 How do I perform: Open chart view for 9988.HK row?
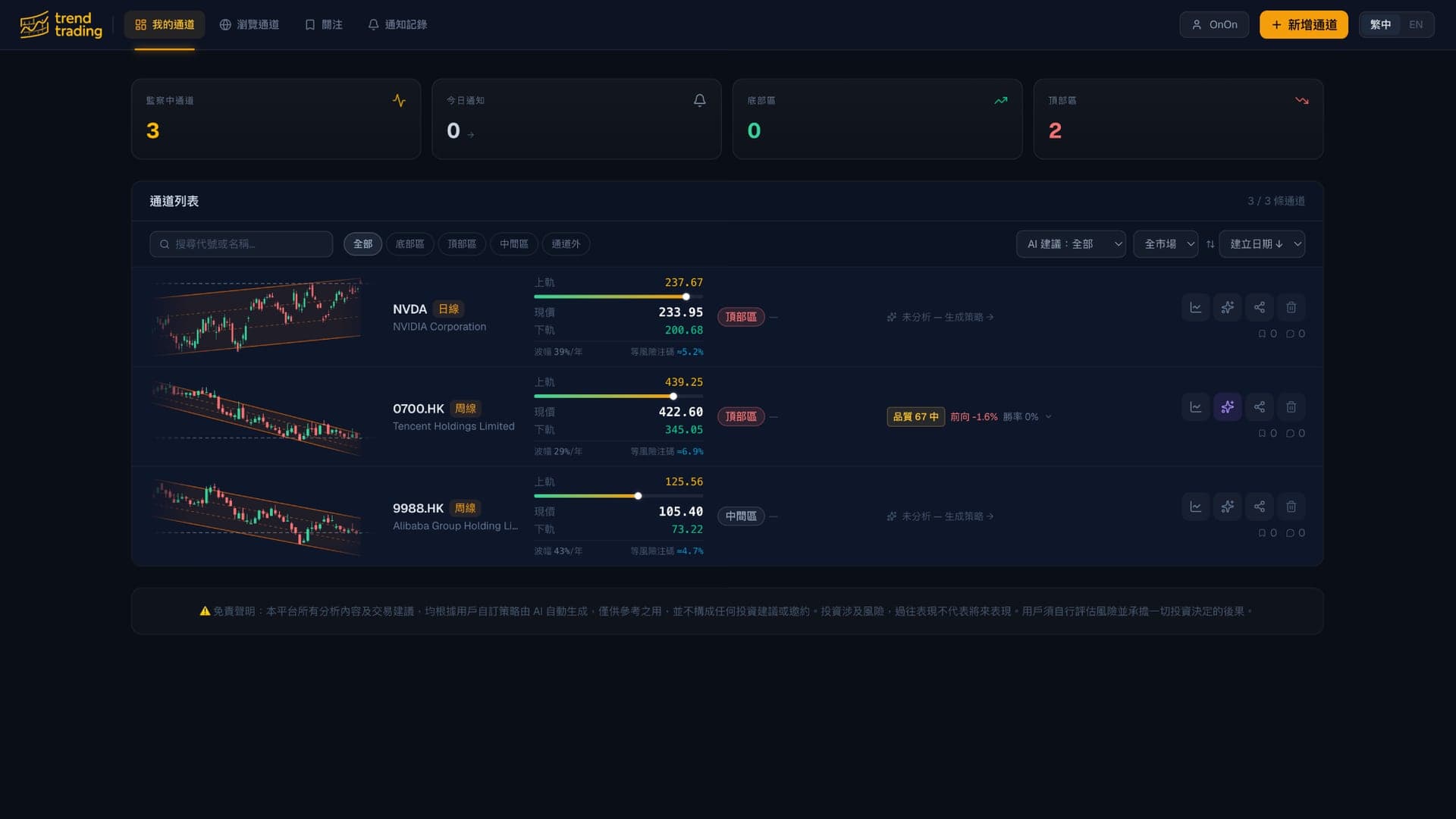(x=1195, y=507)
